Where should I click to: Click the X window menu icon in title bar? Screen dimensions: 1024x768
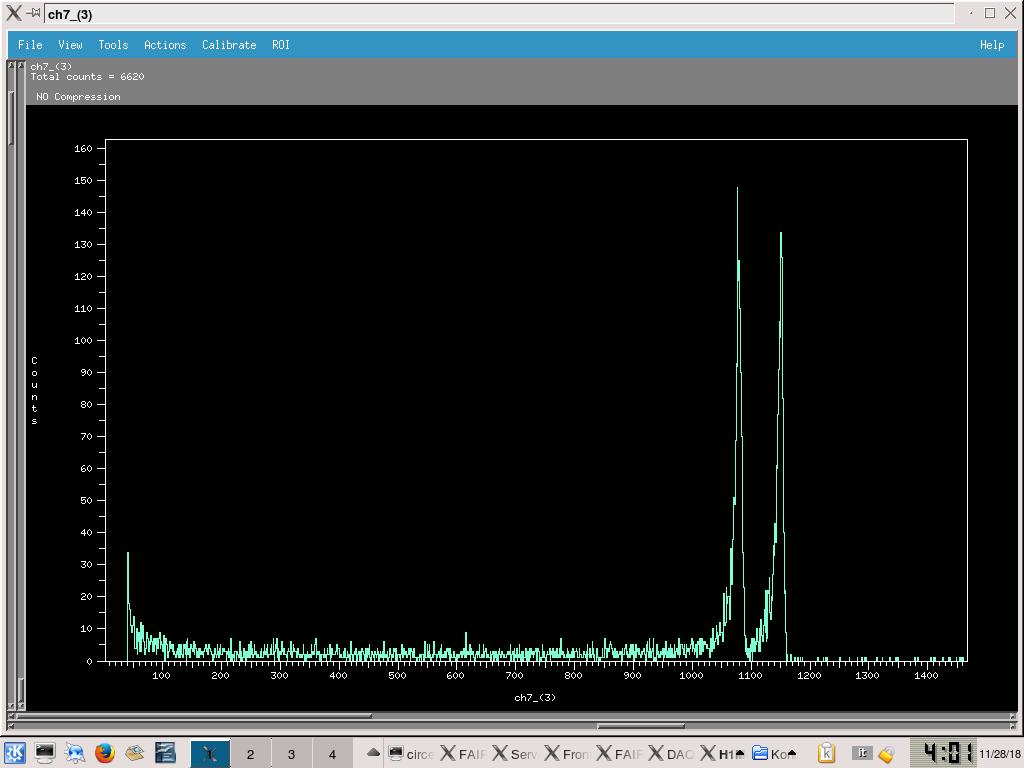[x=14, y=14]
